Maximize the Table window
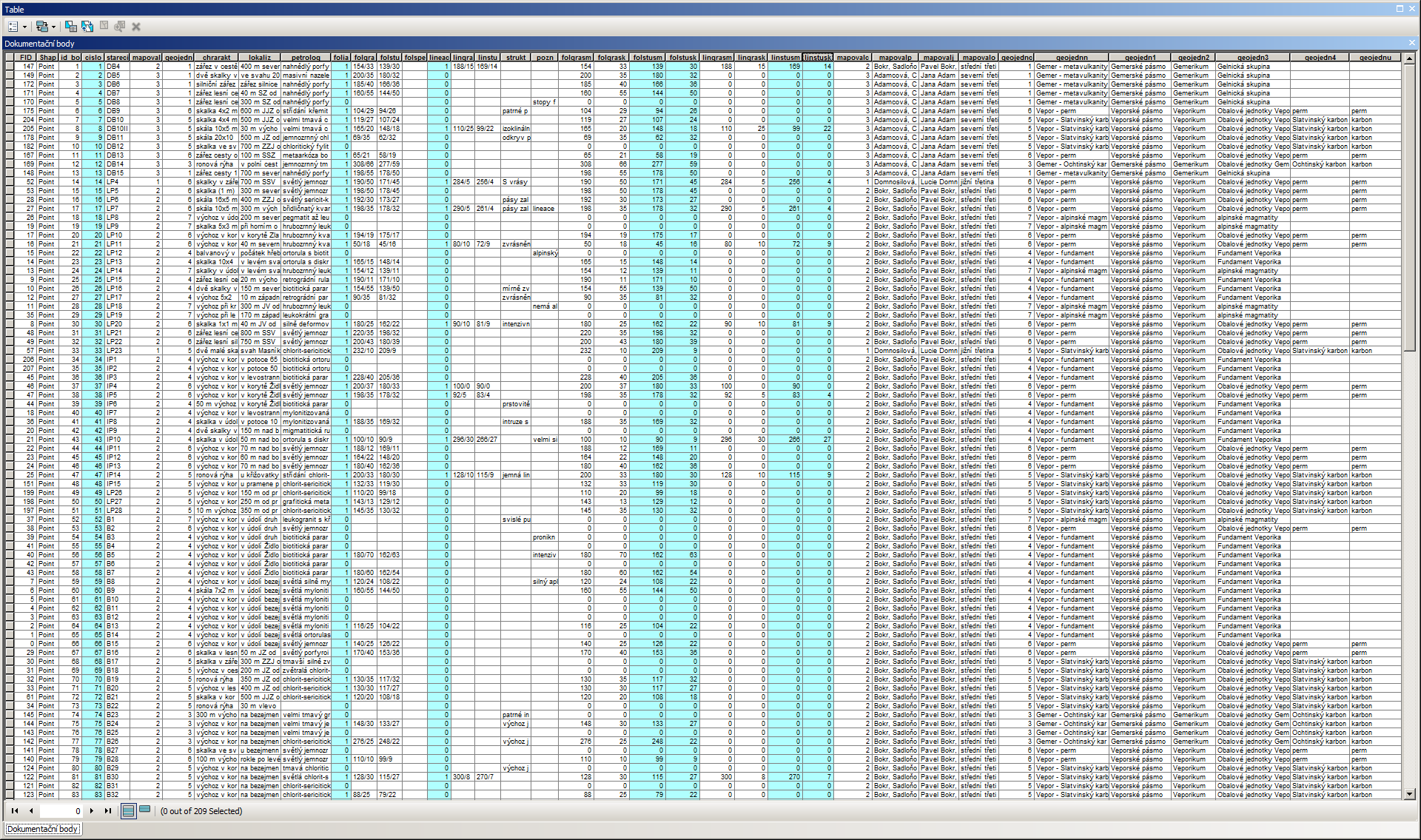 [x=1400, y=9]
